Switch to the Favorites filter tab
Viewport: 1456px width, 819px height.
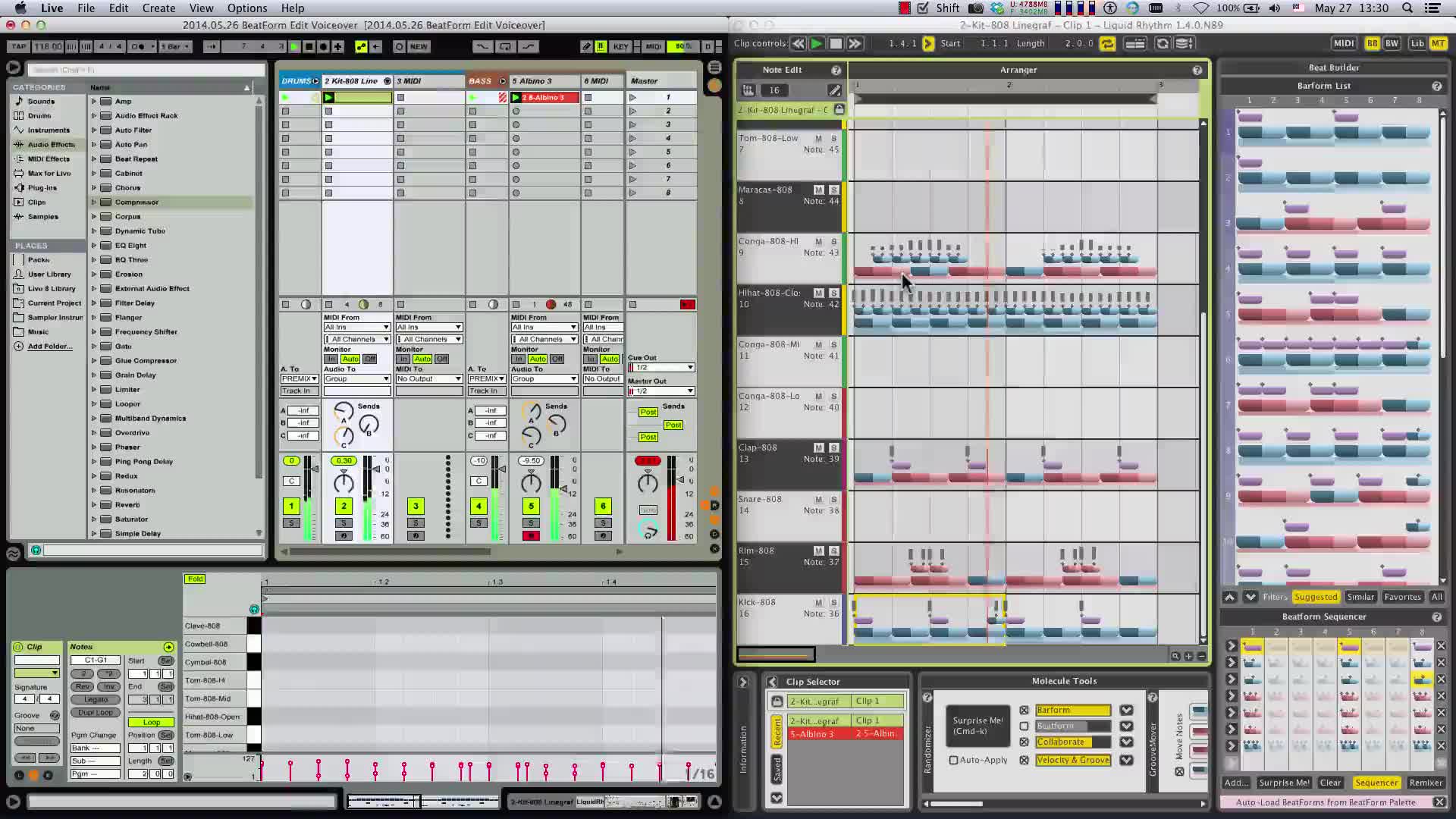1401,597
